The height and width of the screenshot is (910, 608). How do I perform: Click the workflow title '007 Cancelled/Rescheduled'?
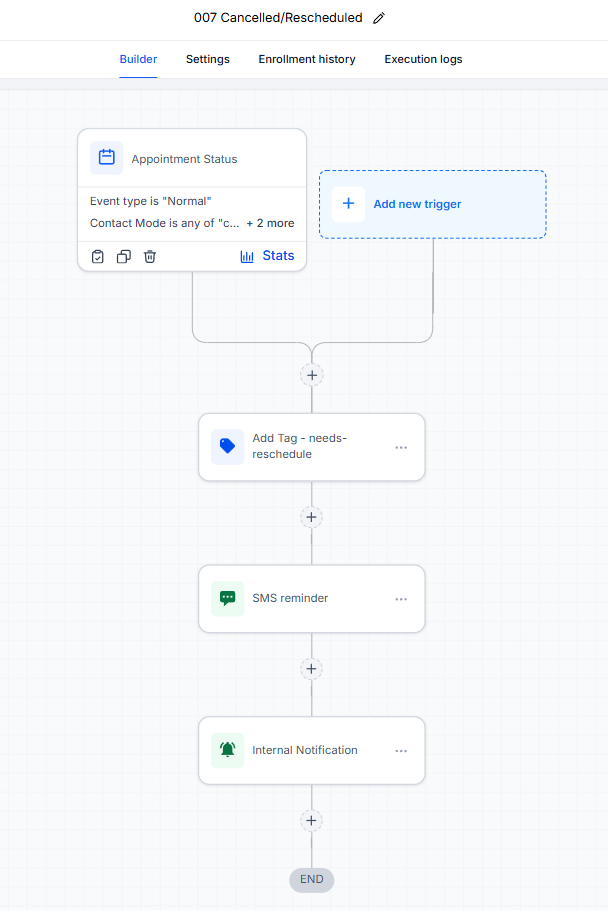coord(278,18)
